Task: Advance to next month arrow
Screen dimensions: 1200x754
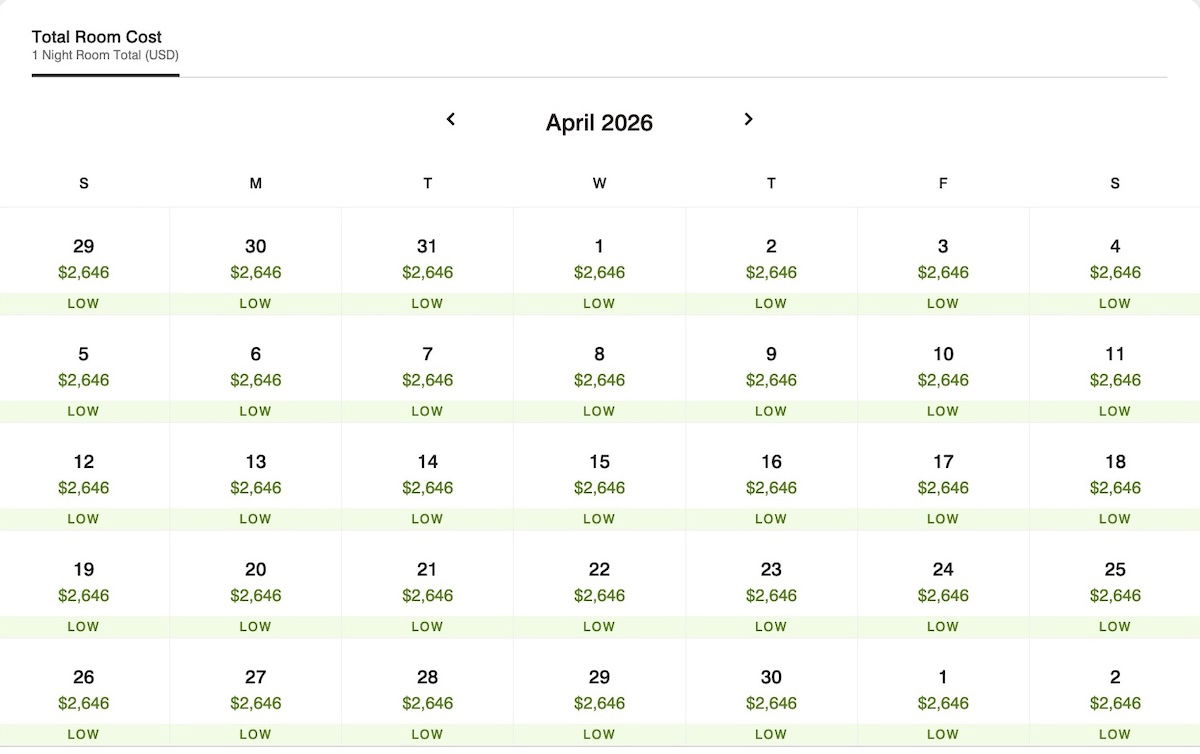Action: pyautogui.click(x=748, y=119)
